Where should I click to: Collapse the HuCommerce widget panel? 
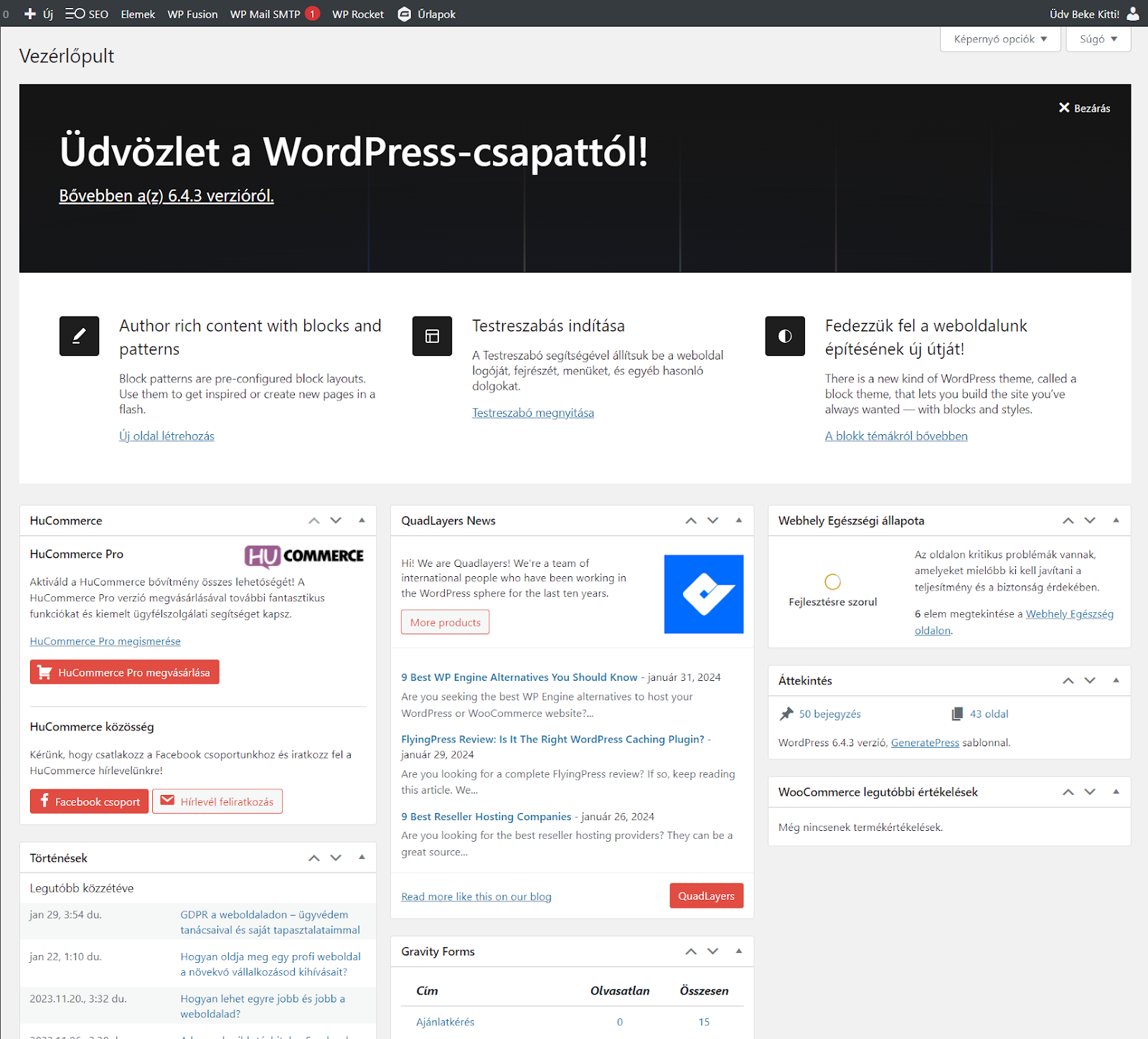pyautogui.click(x=362, y=520)
